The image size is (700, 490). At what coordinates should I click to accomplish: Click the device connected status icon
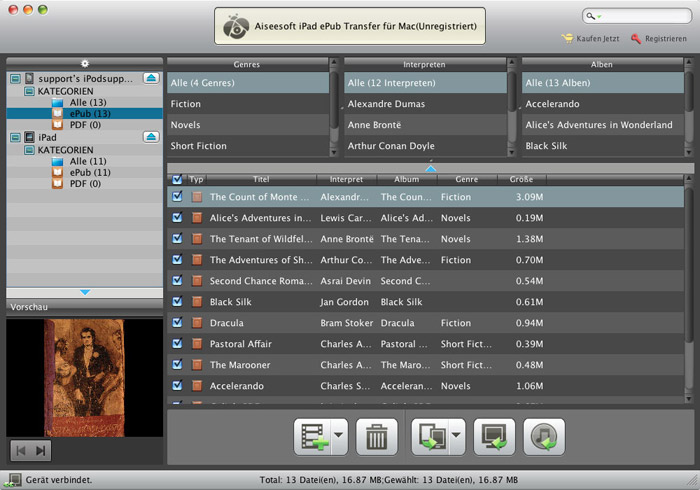coord(12,481)
